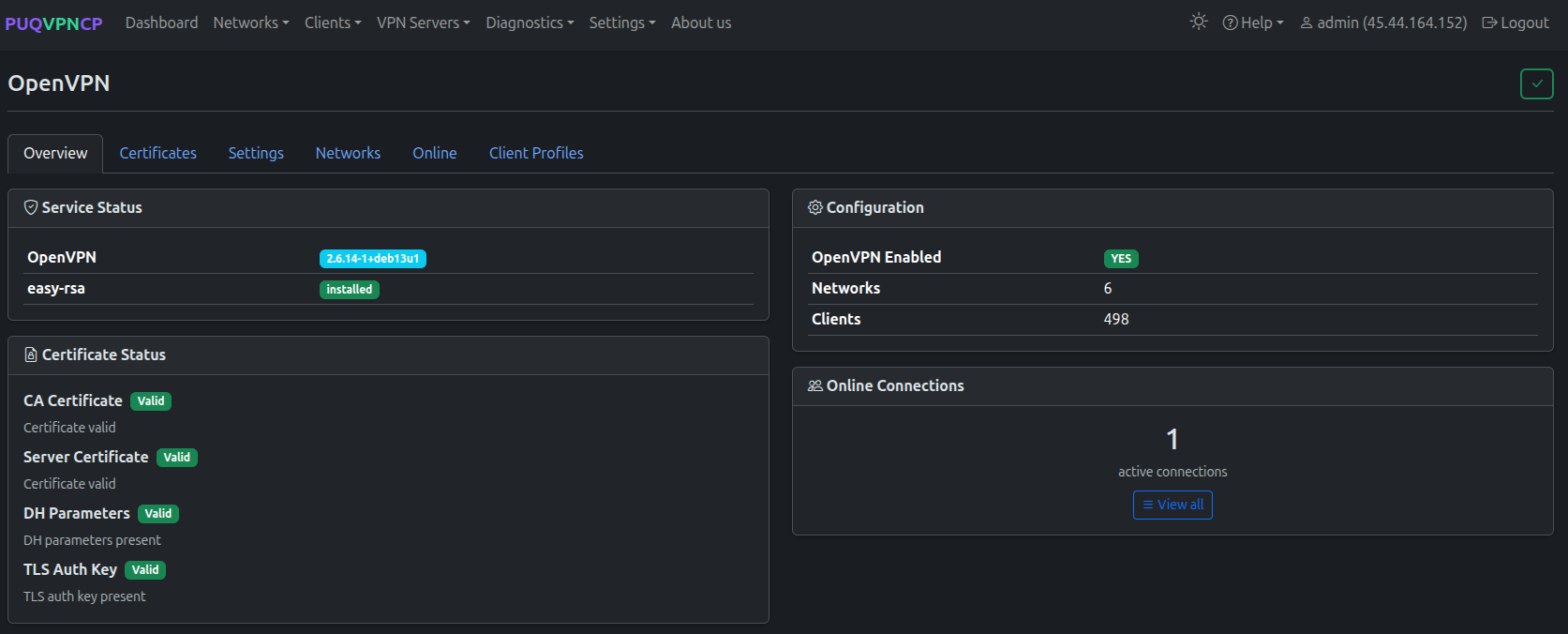This screenshot has width=1568, height=634.
Task: Click the Service Status shield icon
Action: tap(31, 207)
